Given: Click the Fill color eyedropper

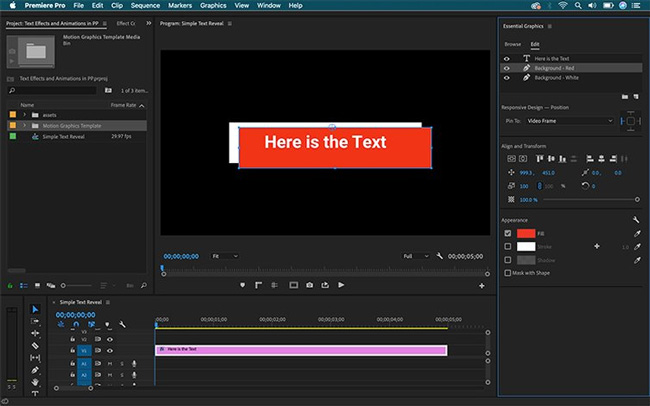Looking at the screenshot, I should 637,233.
